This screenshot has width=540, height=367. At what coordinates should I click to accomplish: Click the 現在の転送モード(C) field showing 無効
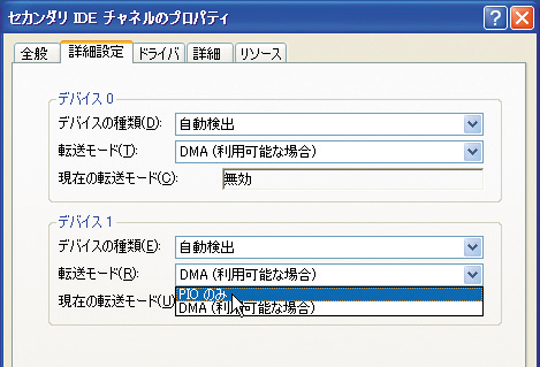click(353, 179)
